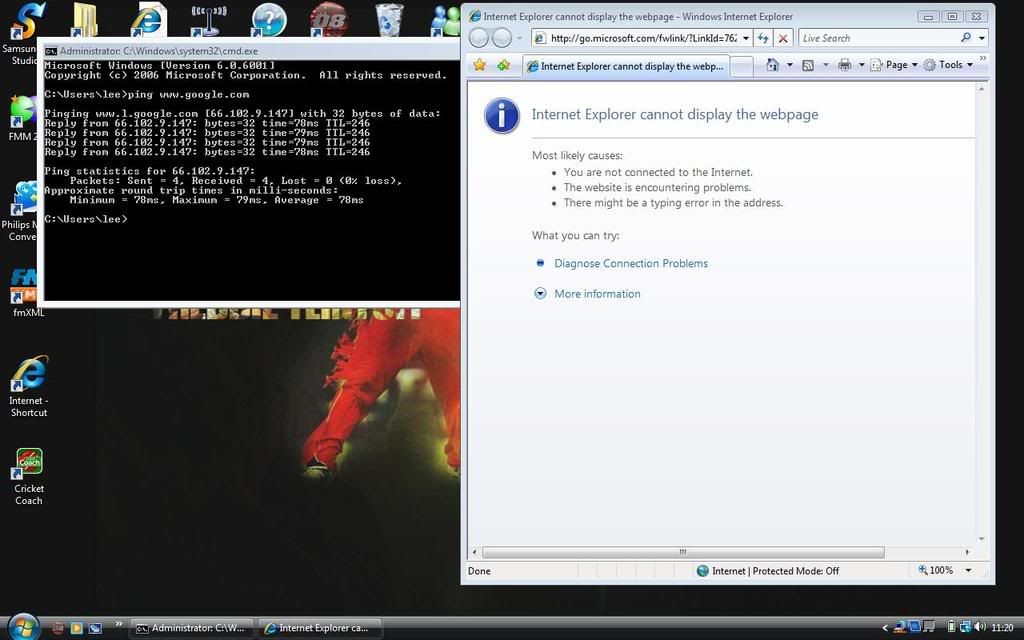Open the folder shortcut desktop icon
1024x640 pixels.
pyautogui.click(x=85, y=20)
